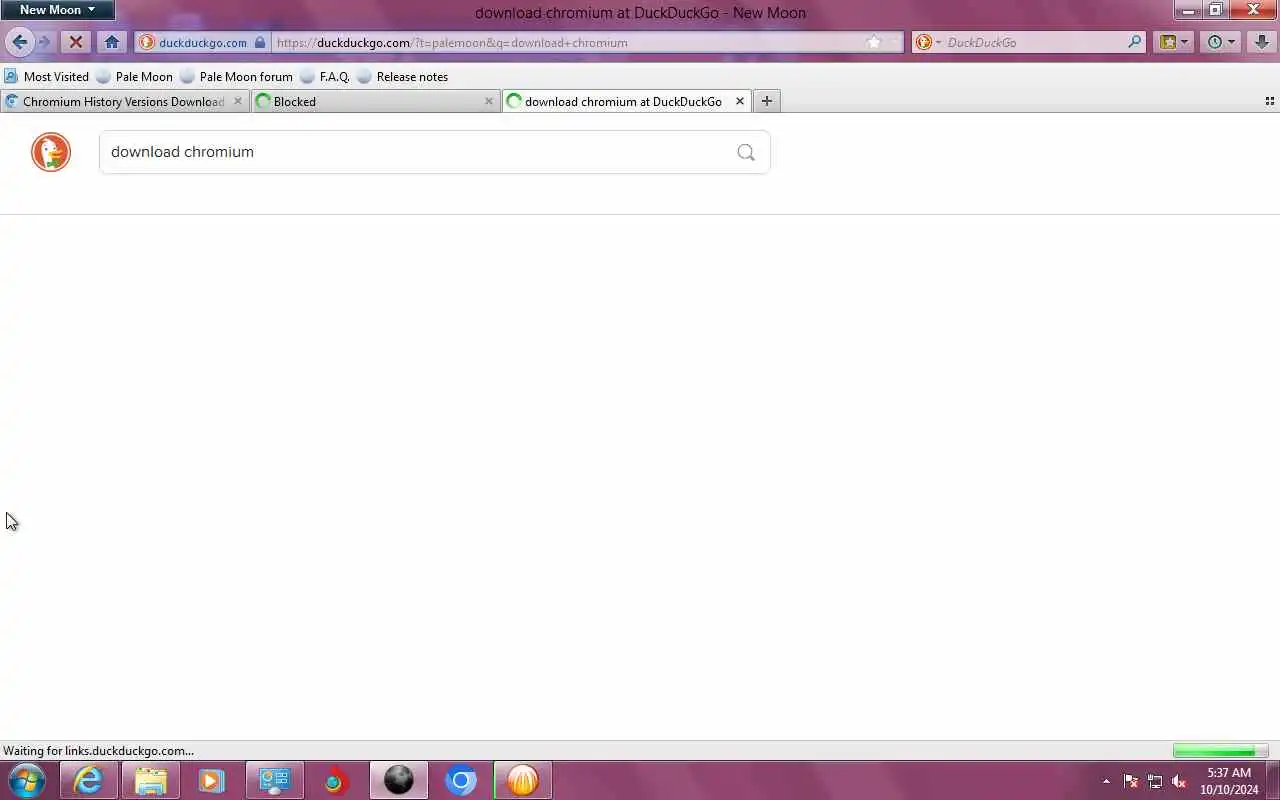Image resolution: width=1280 pixels, height=800 pixels.
Task: Click the DuckDuckGo toolbar search field
Action: coord(1035,42)
